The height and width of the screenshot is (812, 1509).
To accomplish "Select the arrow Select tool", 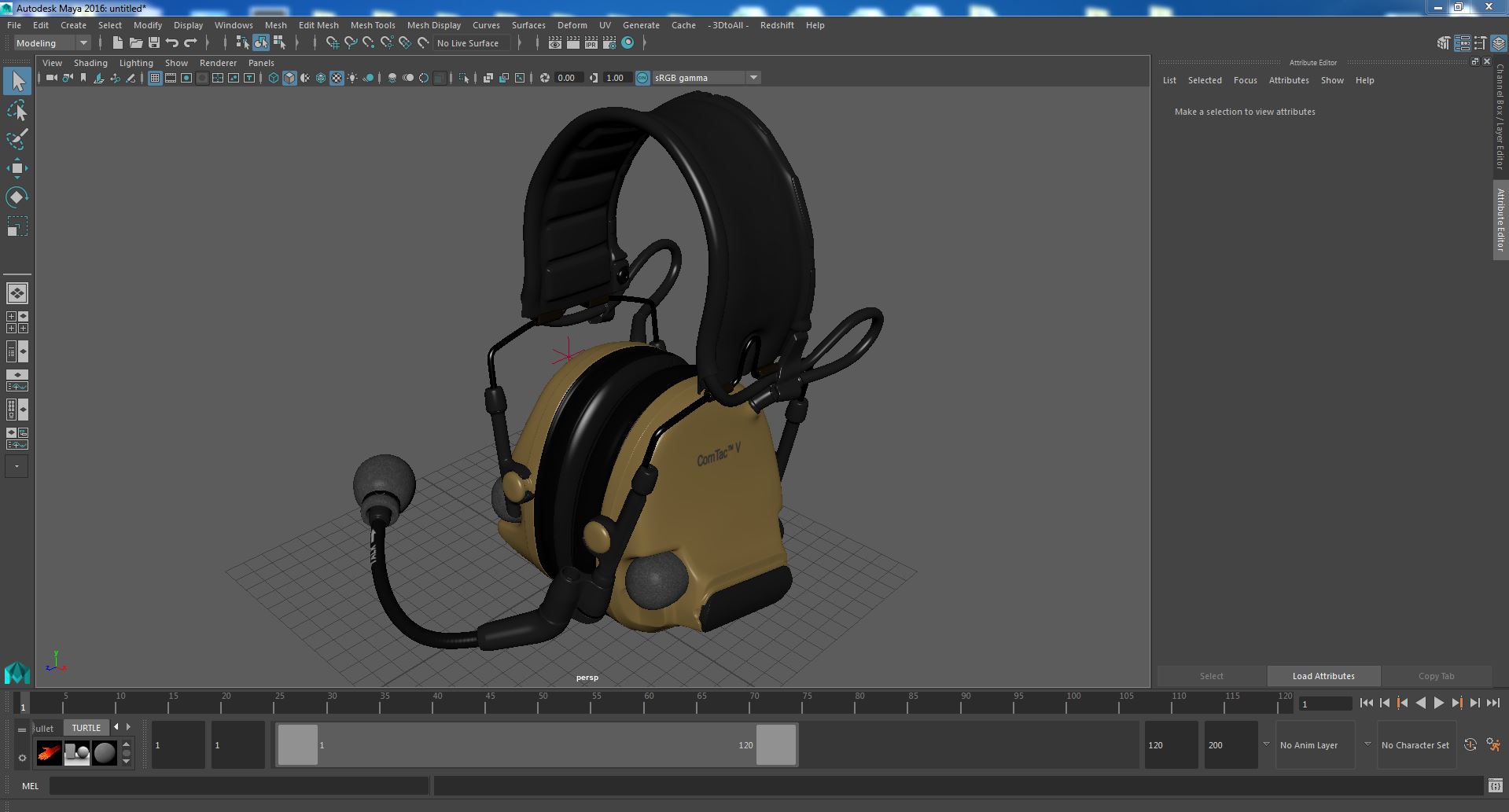I will pos(17,80).
